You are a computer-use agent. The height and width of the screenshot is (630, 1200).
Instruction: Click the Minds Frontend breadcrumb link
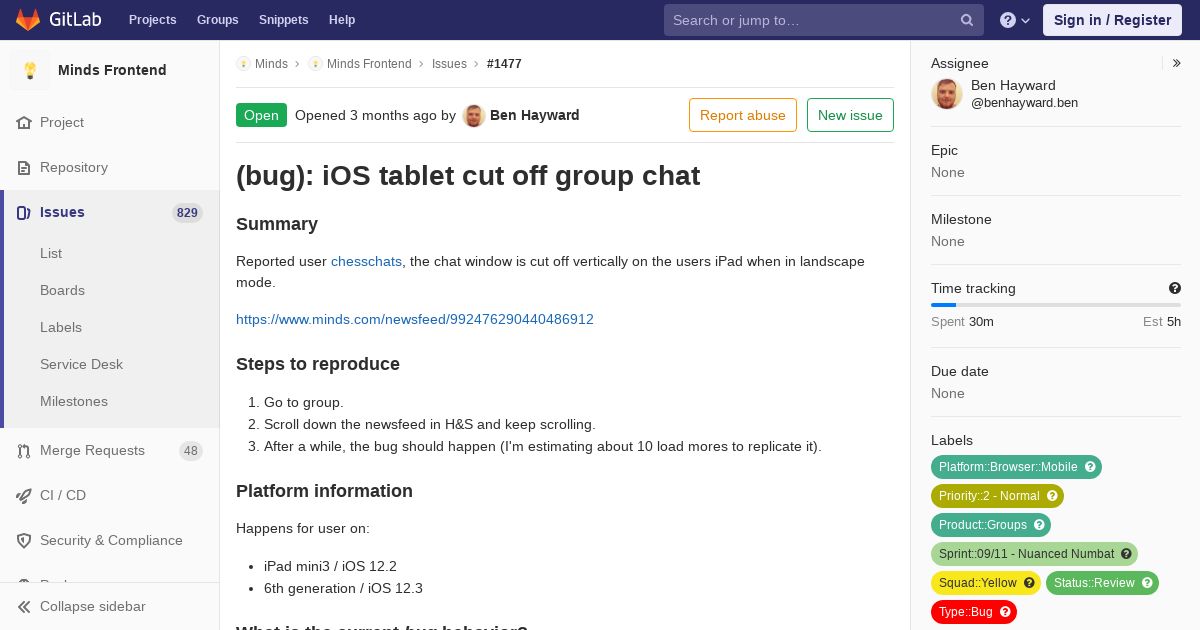[369, 64]
